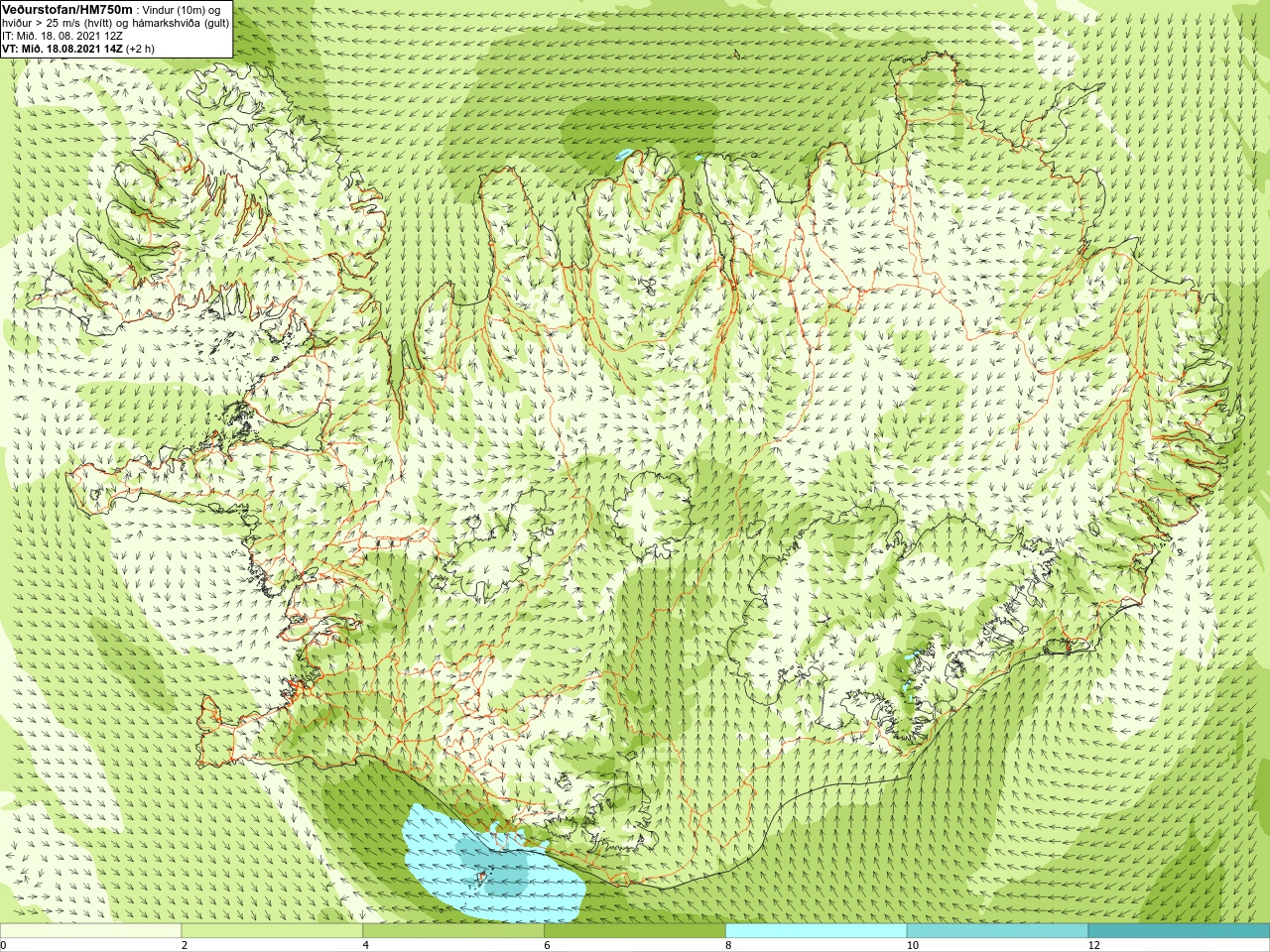Select the 2–4 m/s light green legend swatch
1270x952 pixels.
click(272, 931)
